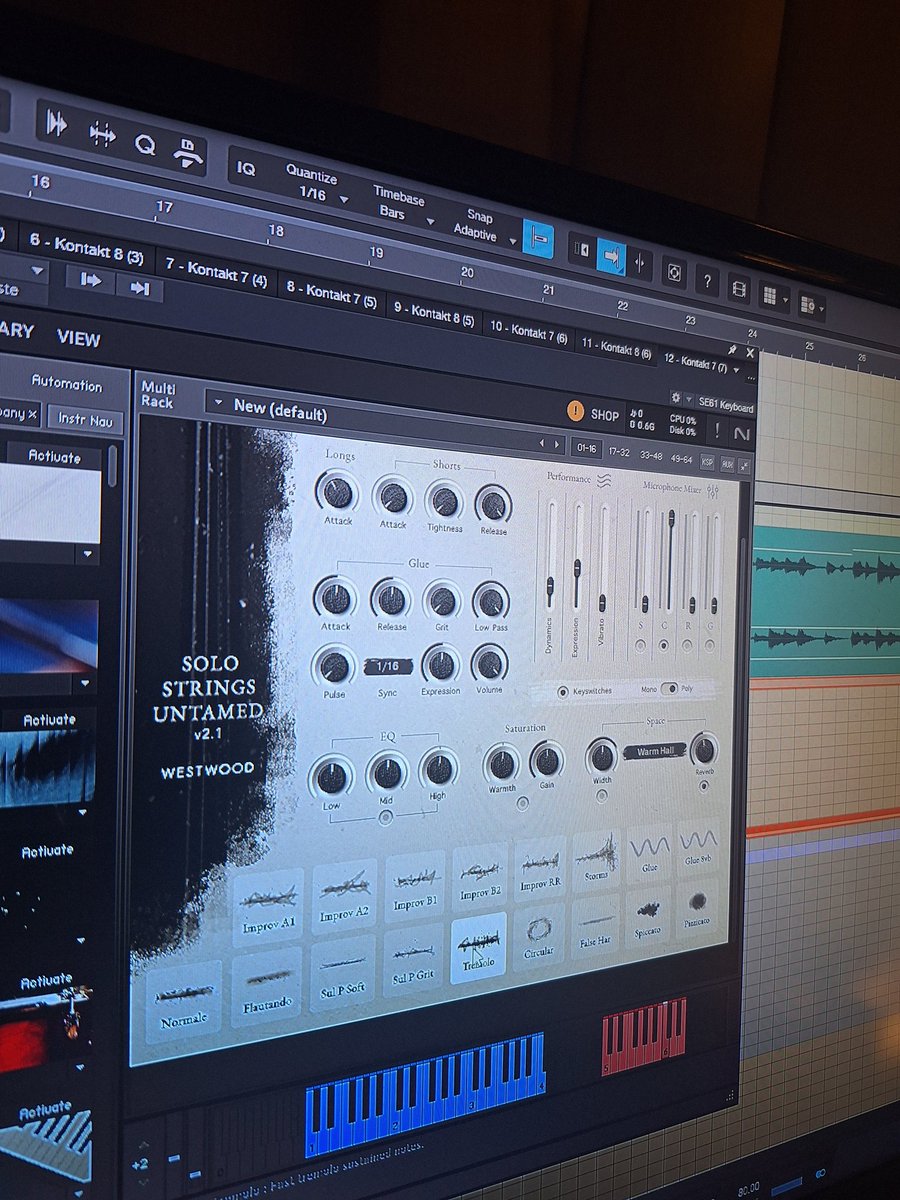This screenshot has height=1200, width=900.
Task: Select the Flautando articulation
Action: coord(268,987)
